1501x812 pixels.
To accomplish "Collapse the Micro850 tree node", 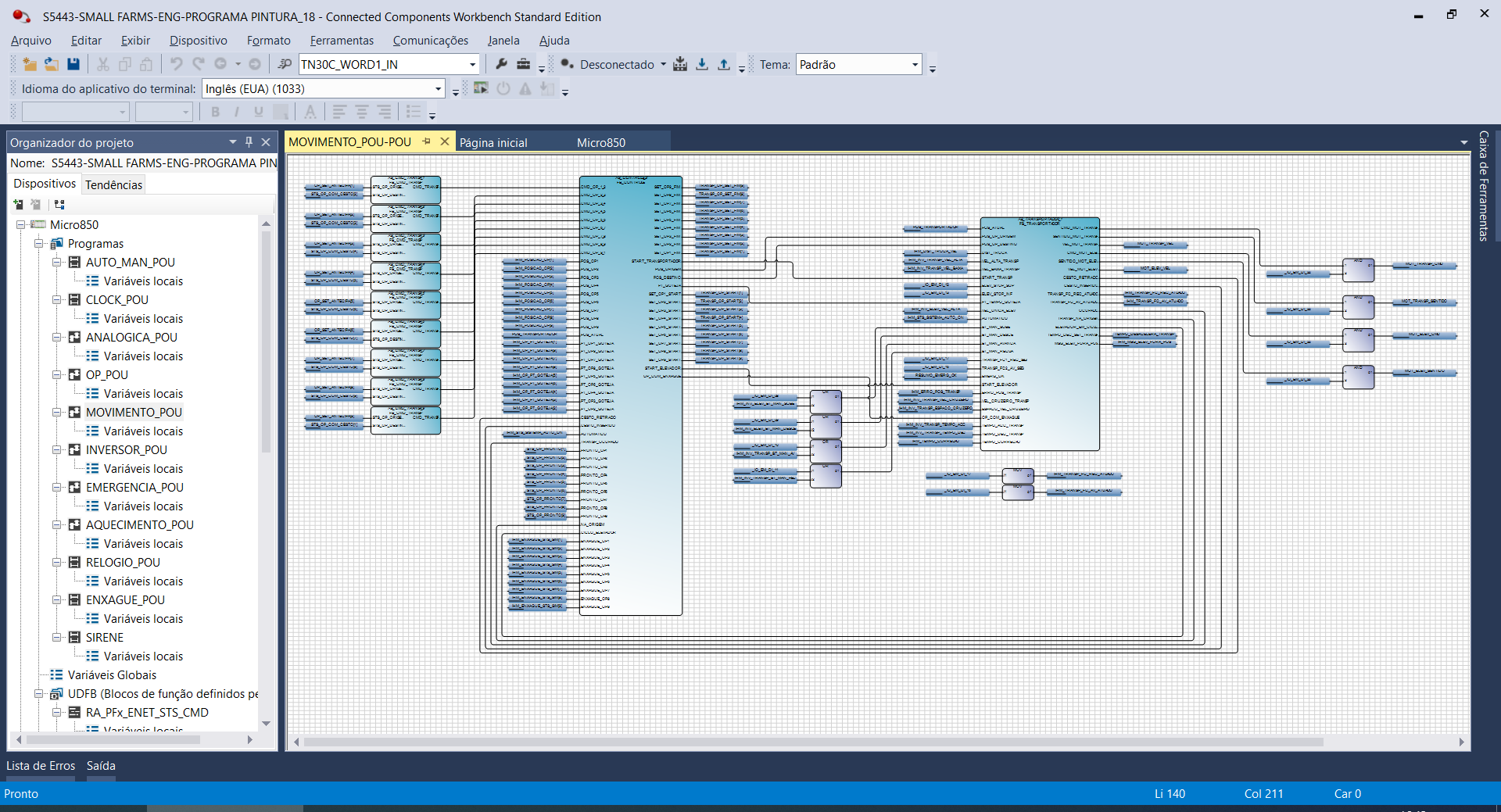I will pos(20,225).
